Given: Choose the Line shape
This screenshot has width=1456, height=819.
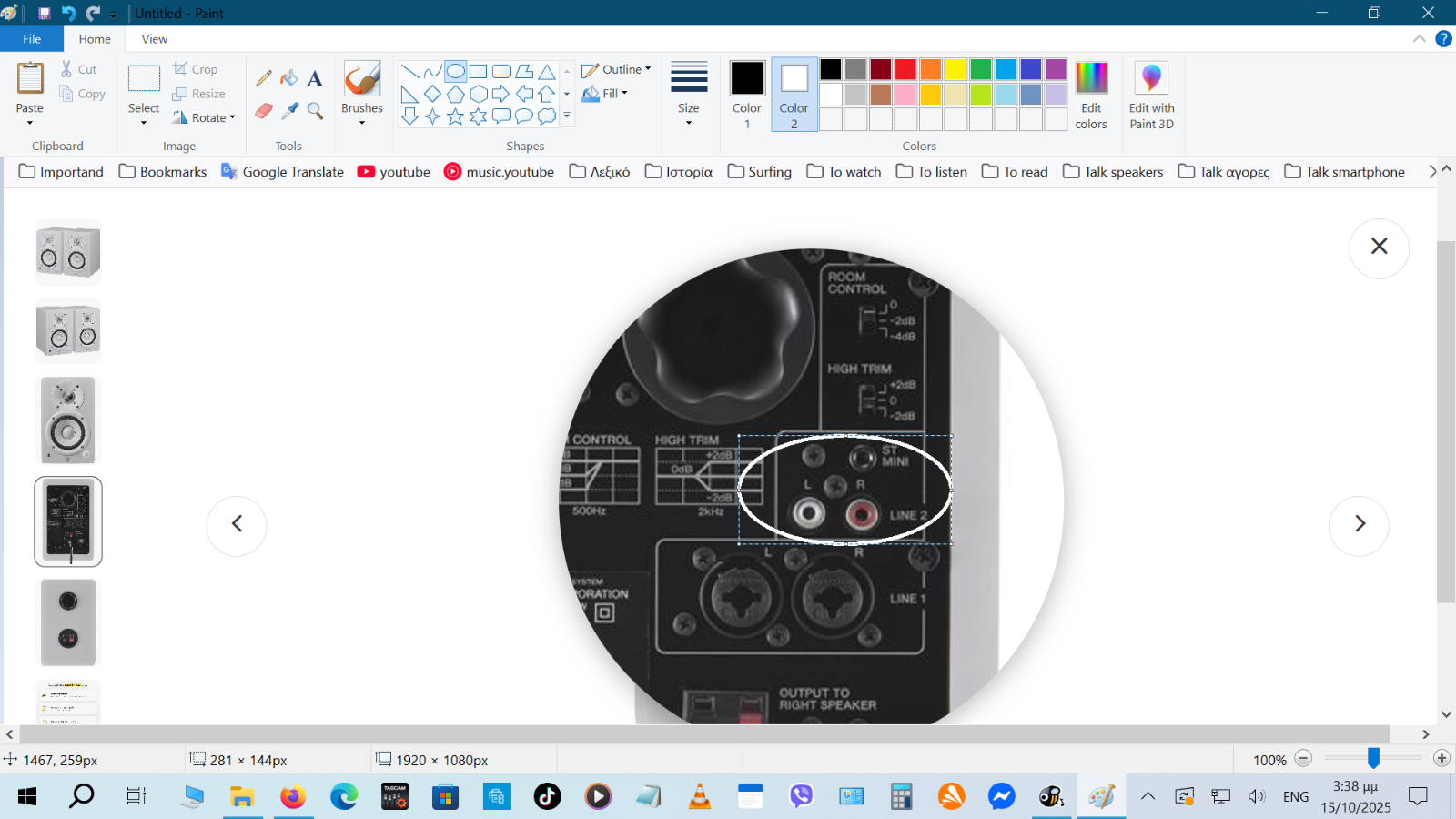Looking at the screenshot, I should 410,72.
